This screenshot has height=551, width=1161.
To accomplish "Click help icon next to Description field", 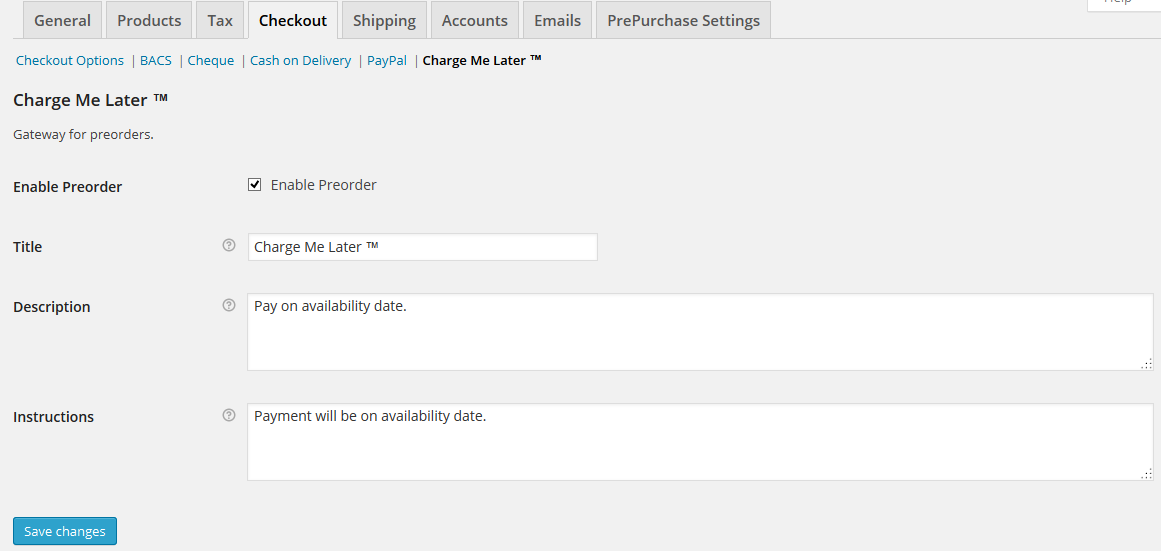I will (x=229, y=305).
